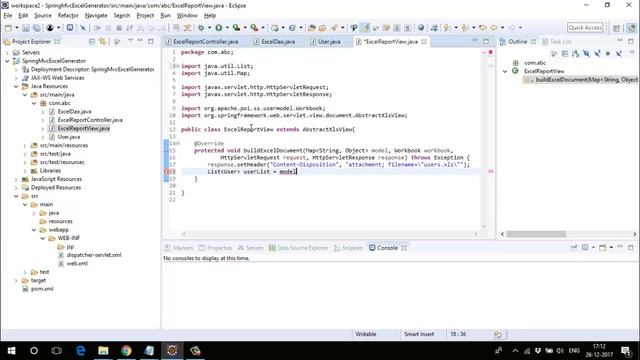640x360 pixels.
Task: Collapse ExcelReportView in Outline
Action: (505, 71)
